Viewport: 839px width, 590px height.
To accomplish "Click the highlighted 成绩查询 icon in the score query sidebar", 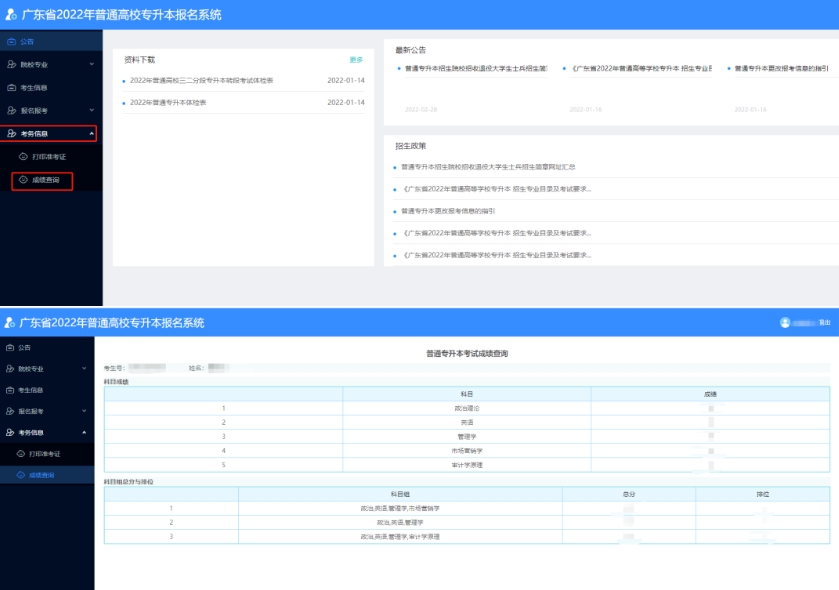I will (20, 475).
